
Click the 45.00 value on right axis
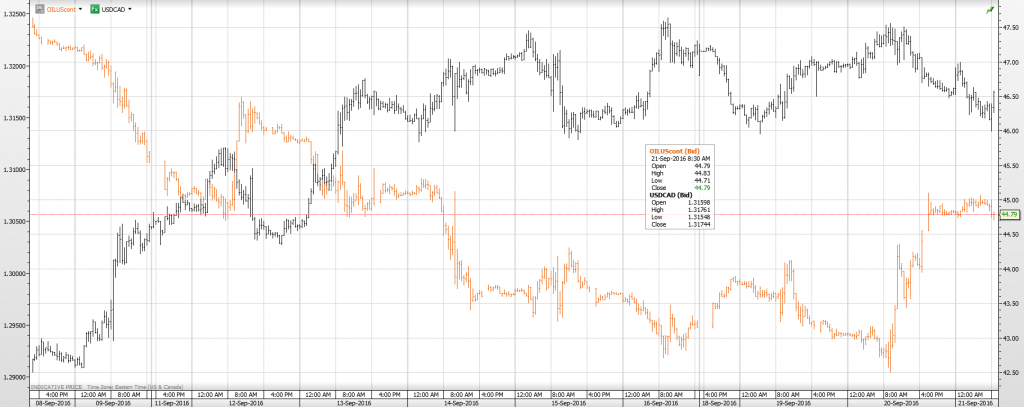coord(1009,200)
